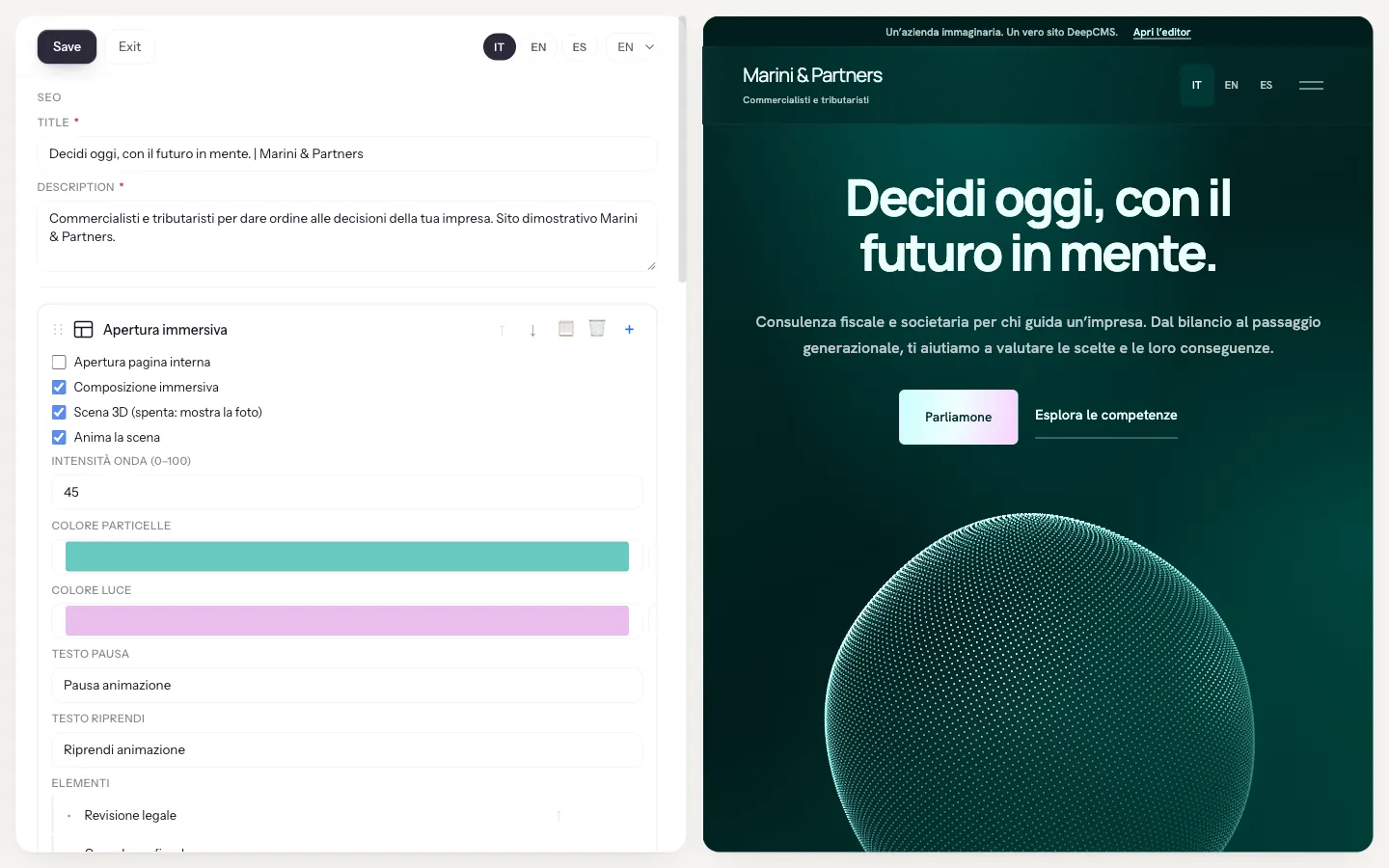Select EN language in site preview

click(1231, 85)
